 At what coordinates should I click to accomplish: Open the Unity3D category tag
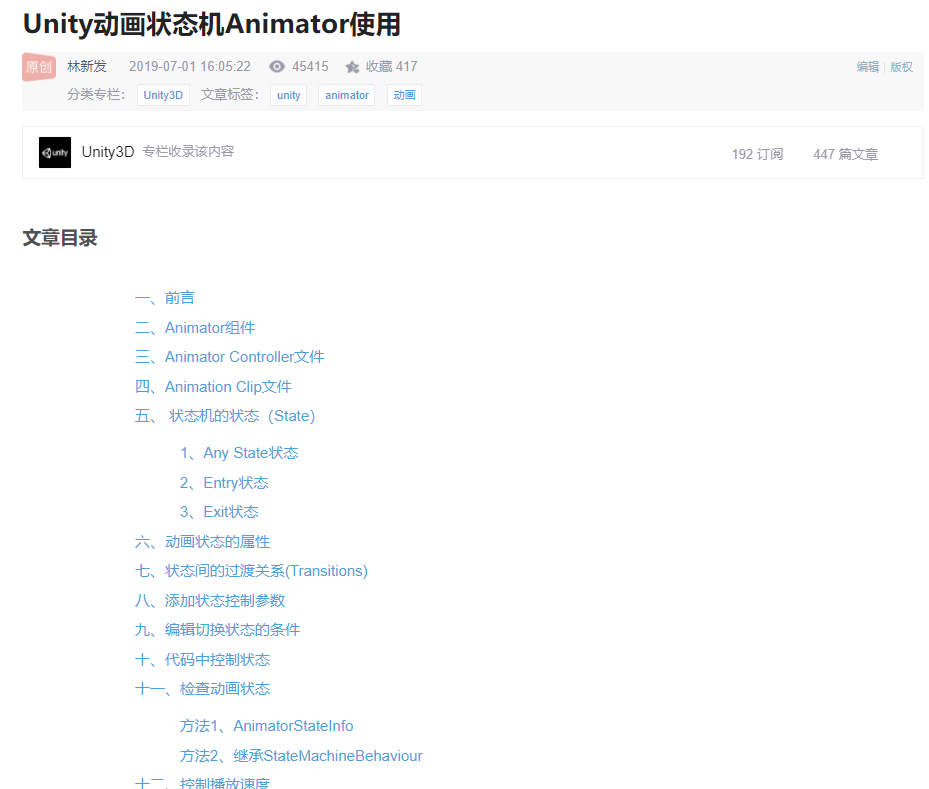point(163,95)
